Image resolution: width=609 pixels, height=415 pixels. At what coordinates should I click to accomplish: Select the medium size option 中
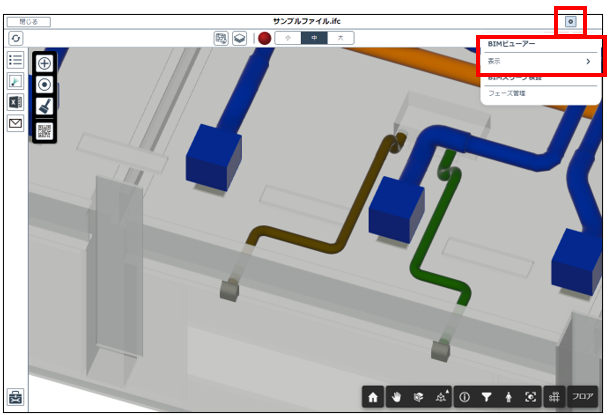pyautogui.click(x=315, y=38)
